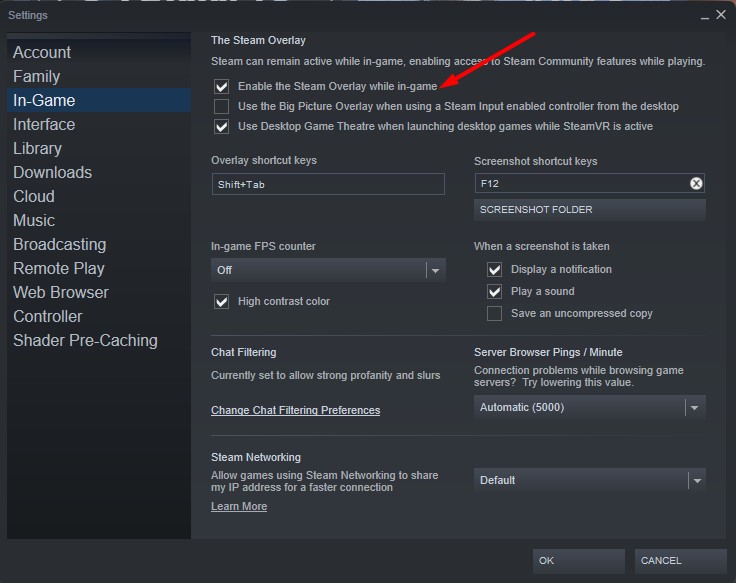Expand Server Browser Pings Automatic dropdown
Viewport: 736px width, 583px height.
pyautogui.click(x=589, y=407)
